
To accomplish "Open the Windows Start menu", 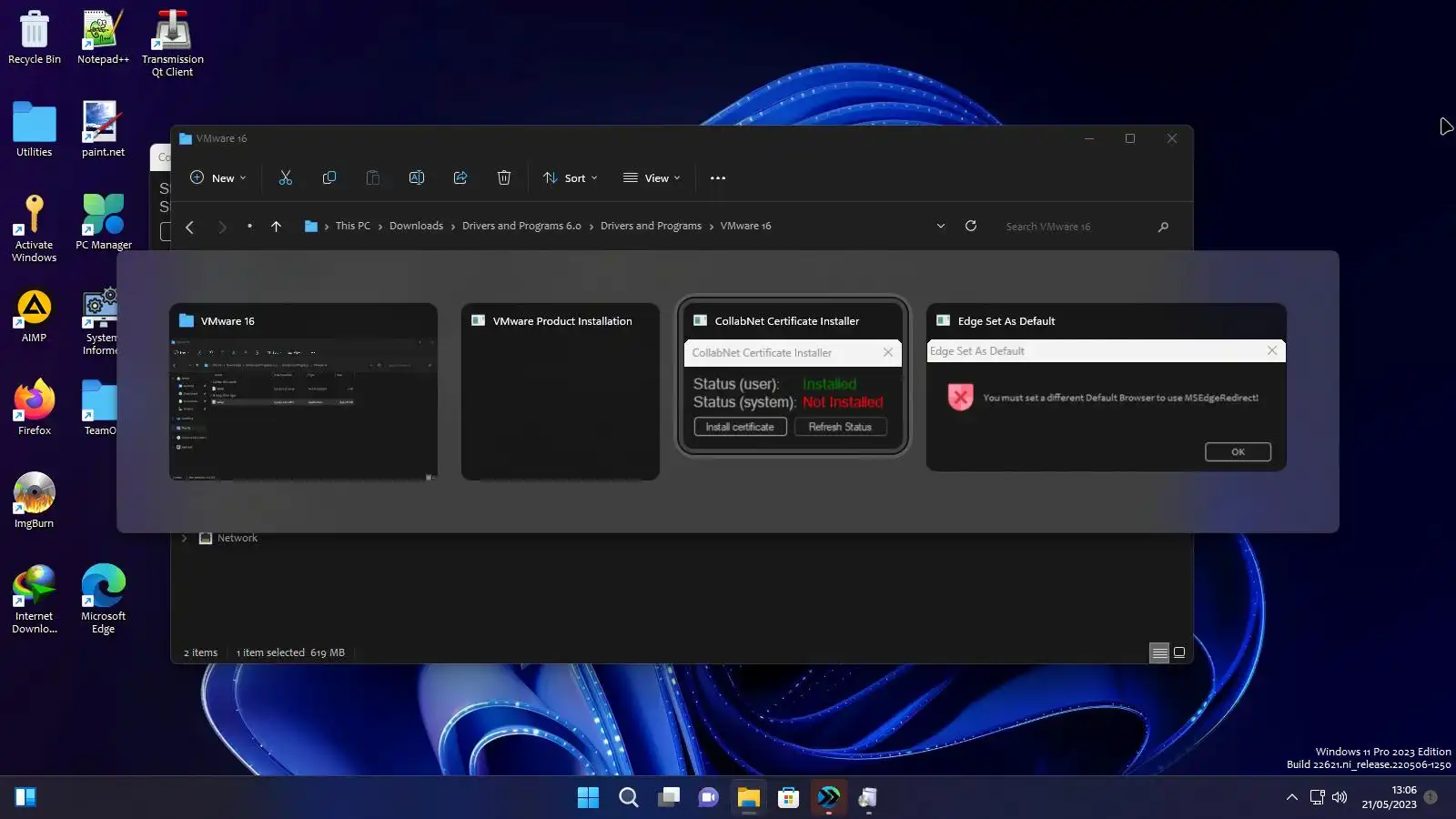I will pyautogui.click(x=588, y=798).
